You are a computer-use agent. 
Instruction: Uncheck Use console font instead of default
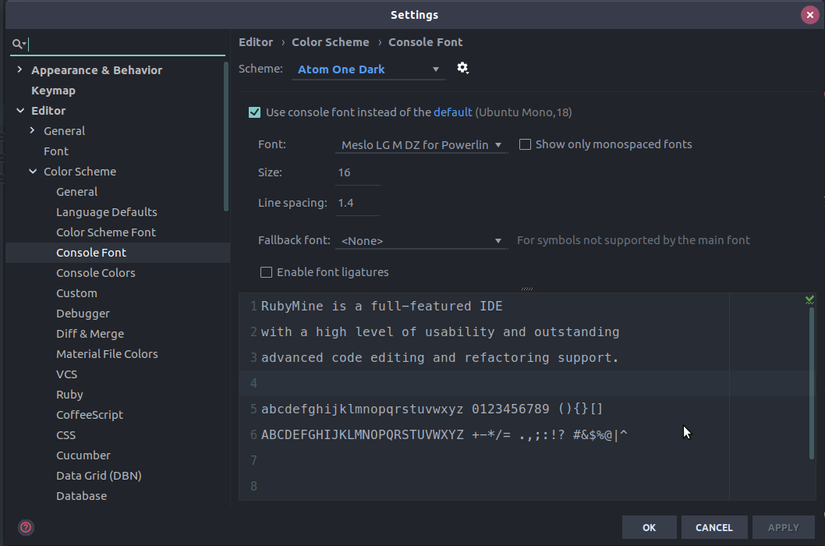[x=255, y=113]
